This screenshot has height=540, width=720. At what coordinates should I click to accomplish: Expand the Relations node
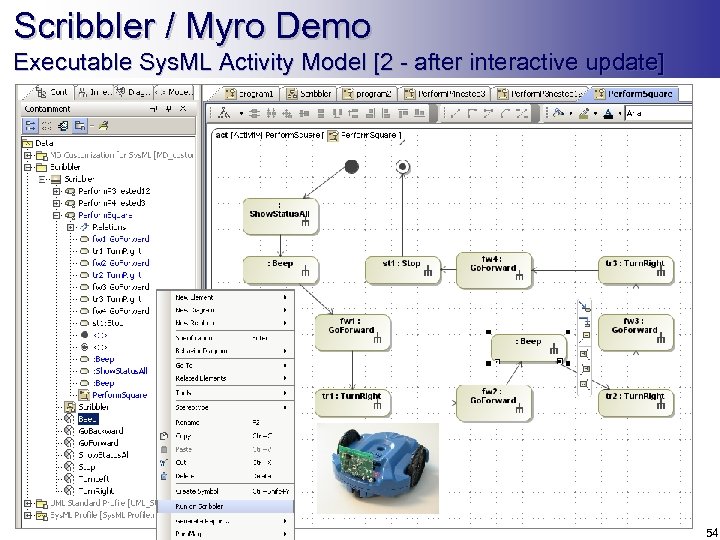pyautogui.click(x=70, y=227)
